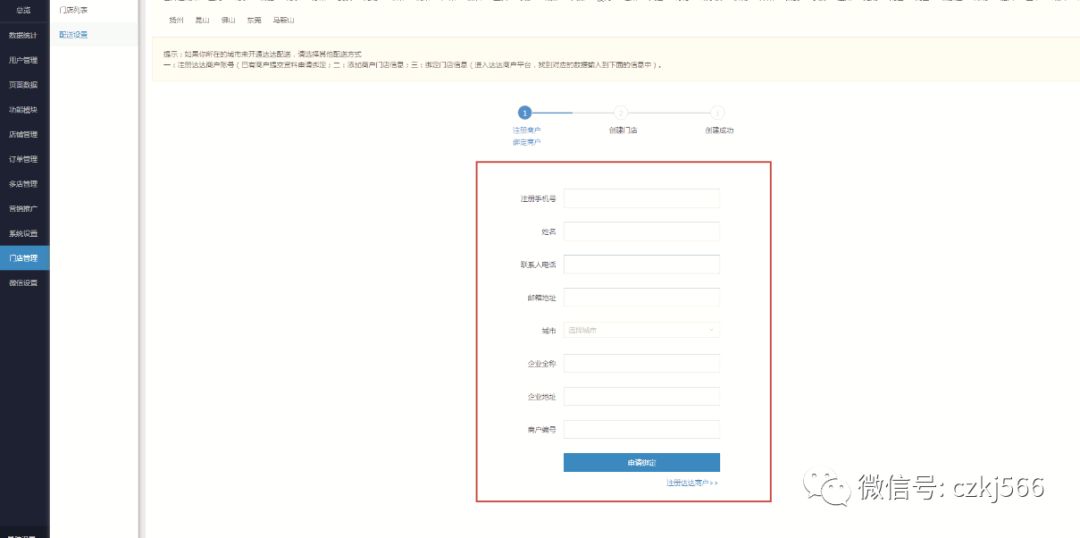1080x538 pixels.
Task: Open 总览 in the left sidebar
Action: (x=24, y=10)
